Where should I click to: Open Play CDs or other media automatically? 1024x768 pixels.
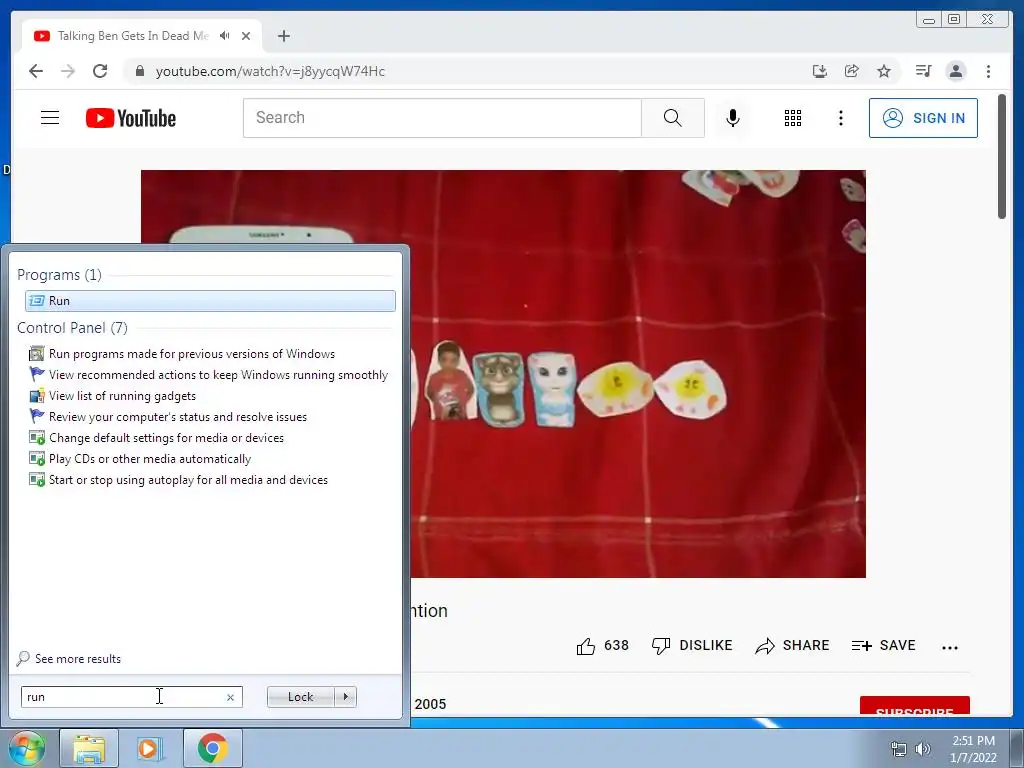point(140,459)
